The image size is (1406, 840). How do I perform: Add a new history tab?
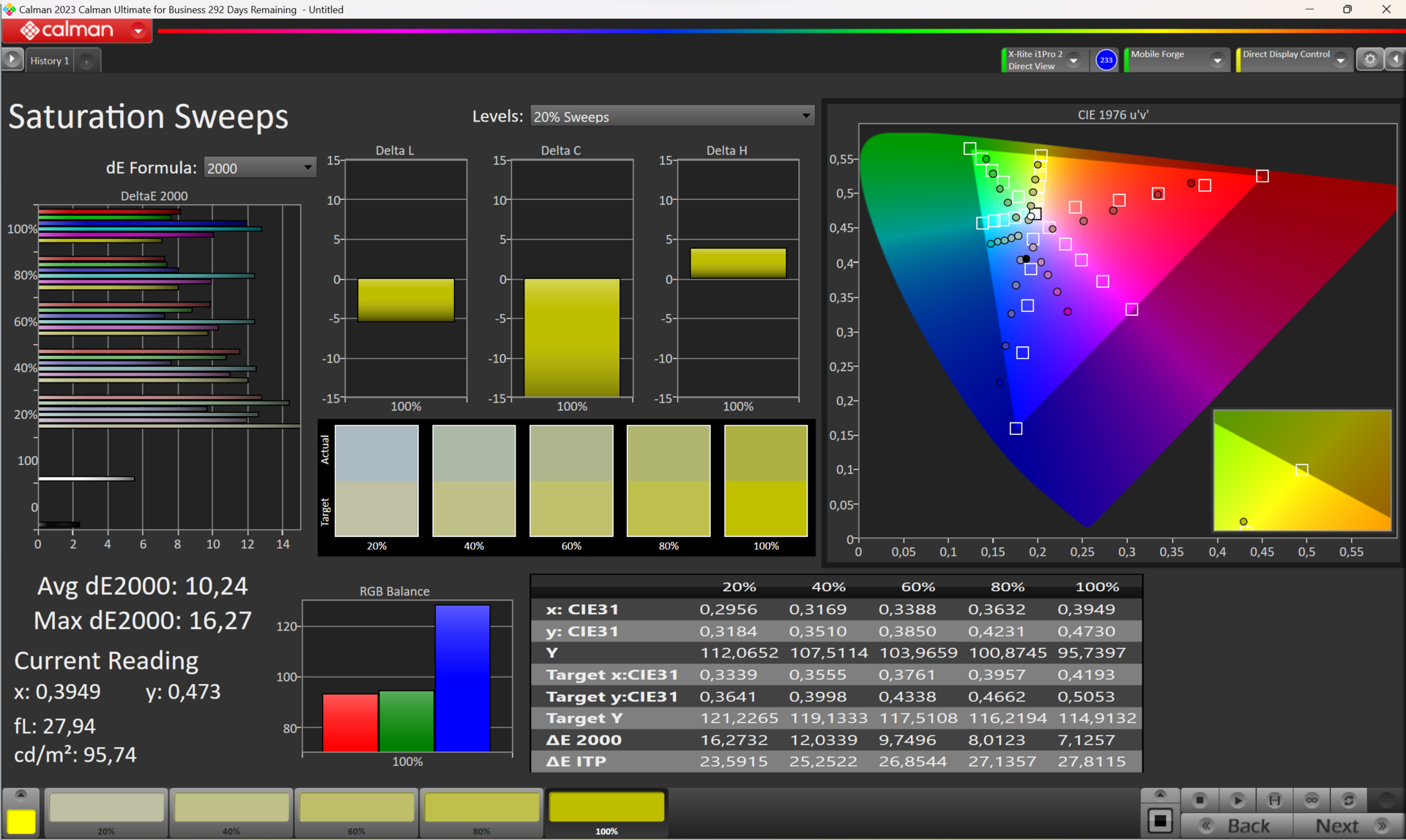pos(86,62)
